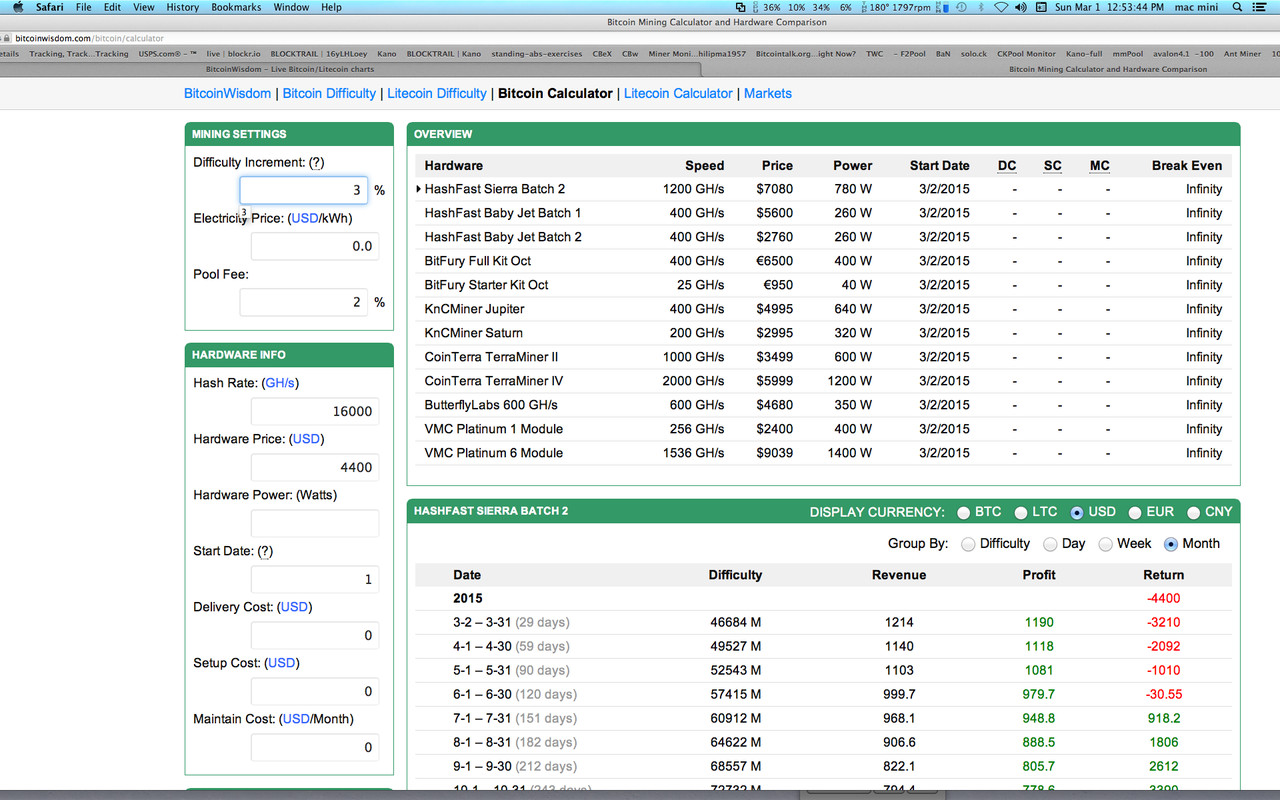The width and height of the screenshot is (1280, 800).
Task: Select EUR display currency
Action: click(1135, 512)
